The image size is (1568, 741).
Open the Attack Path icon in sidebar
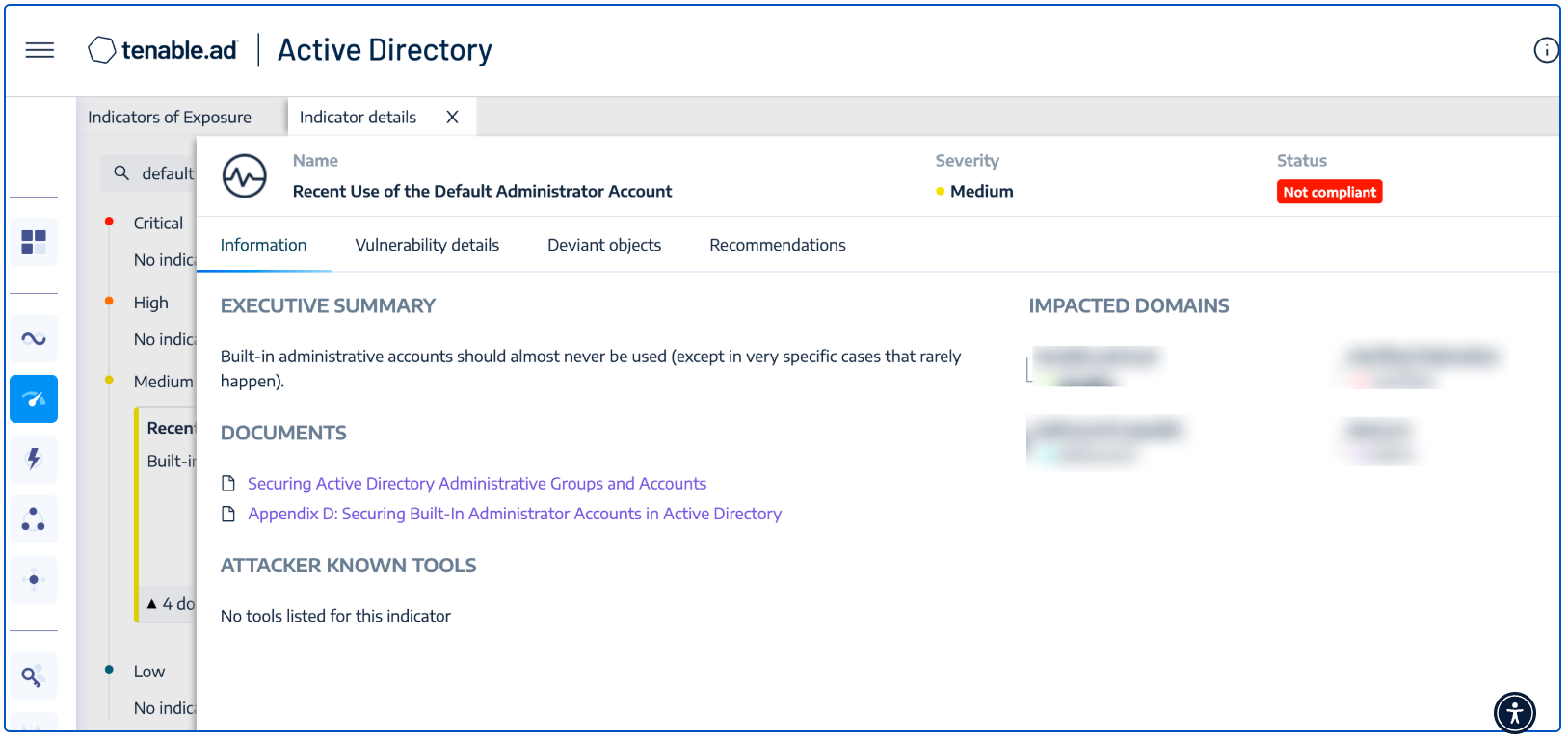[x=34, y=579]
